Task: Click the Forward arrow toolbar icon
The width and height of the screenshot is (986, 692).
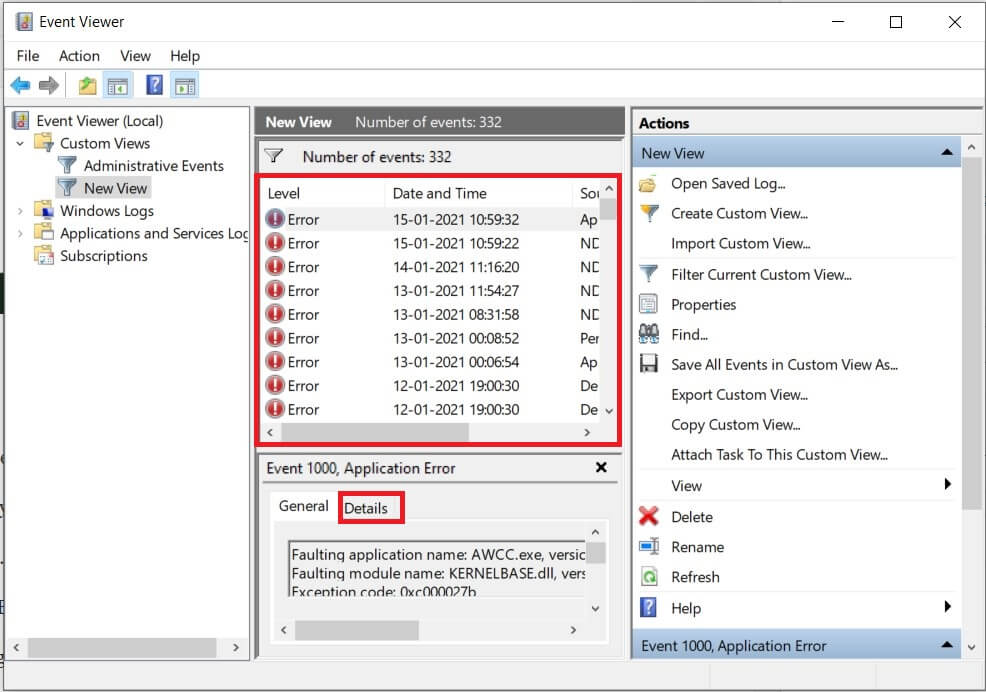Action: [x=48, y=86]
